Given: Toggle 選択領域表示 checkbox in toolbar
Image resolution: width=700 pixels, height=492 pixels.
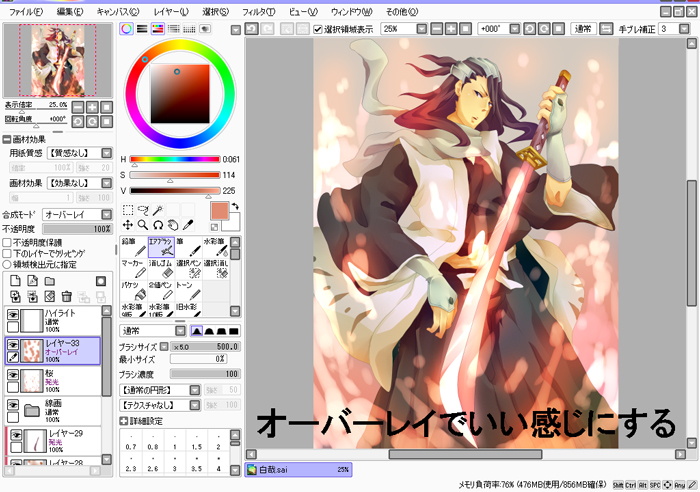Looking at the screenshot, I should (318, 30).
